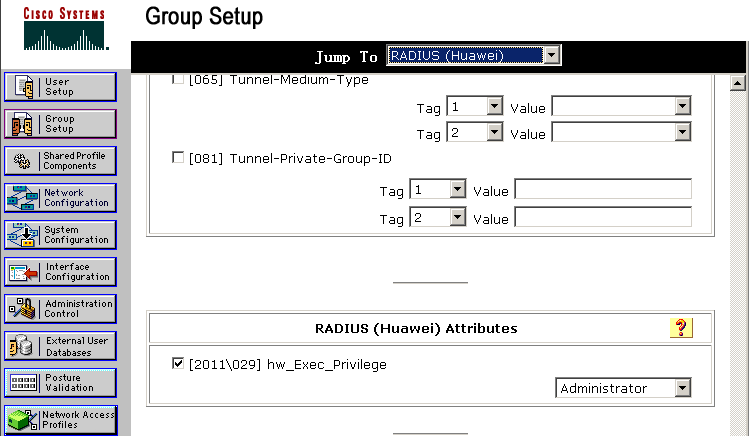Image resolution: width=749 pixels, height=436 pixels.
Task: Tick the [065] Tunnel-Medium-Type checkbox
Action: click(x=178, y=79)
